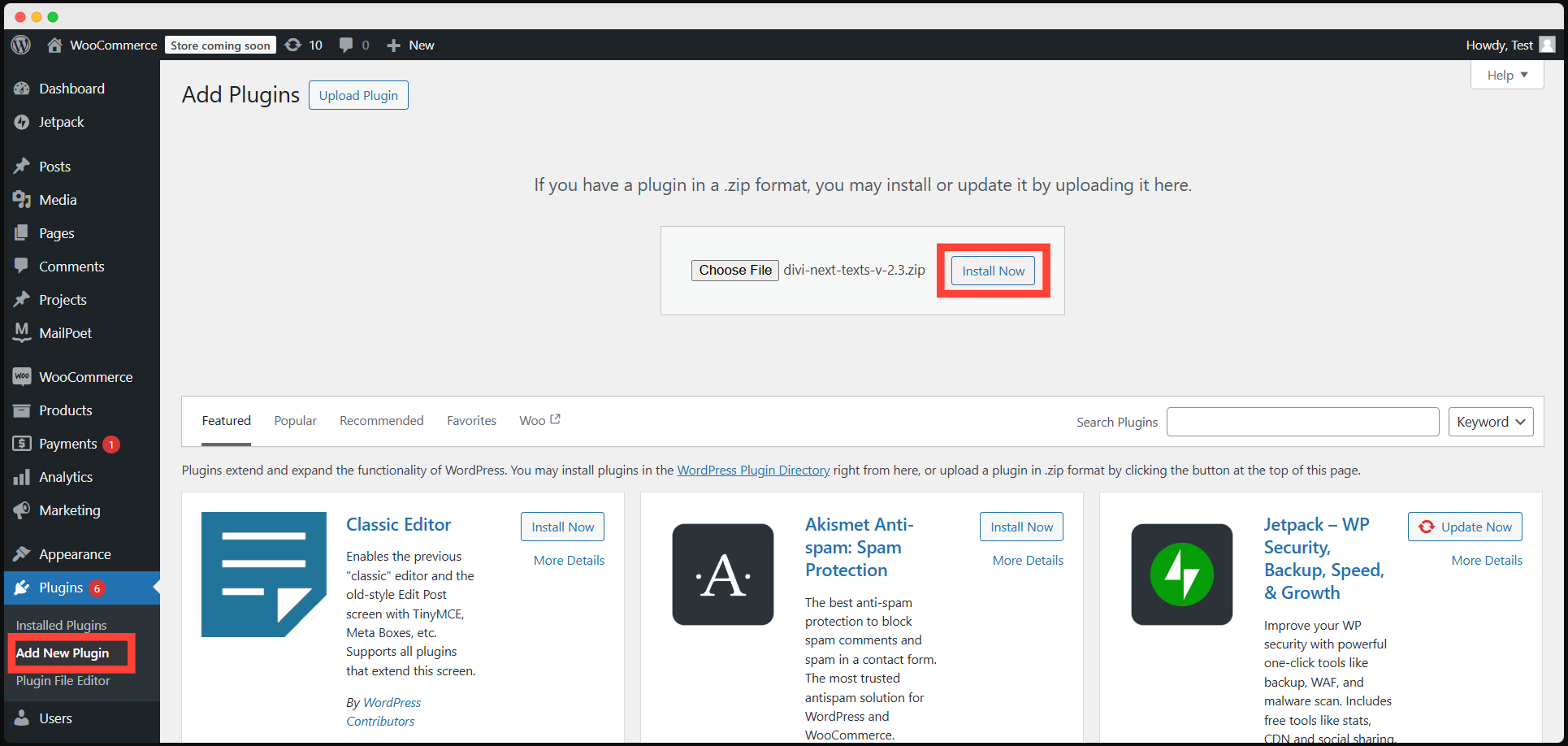Switch to the Recommended tab
Screen dimensions: 1568x746
tap(382, 421)
